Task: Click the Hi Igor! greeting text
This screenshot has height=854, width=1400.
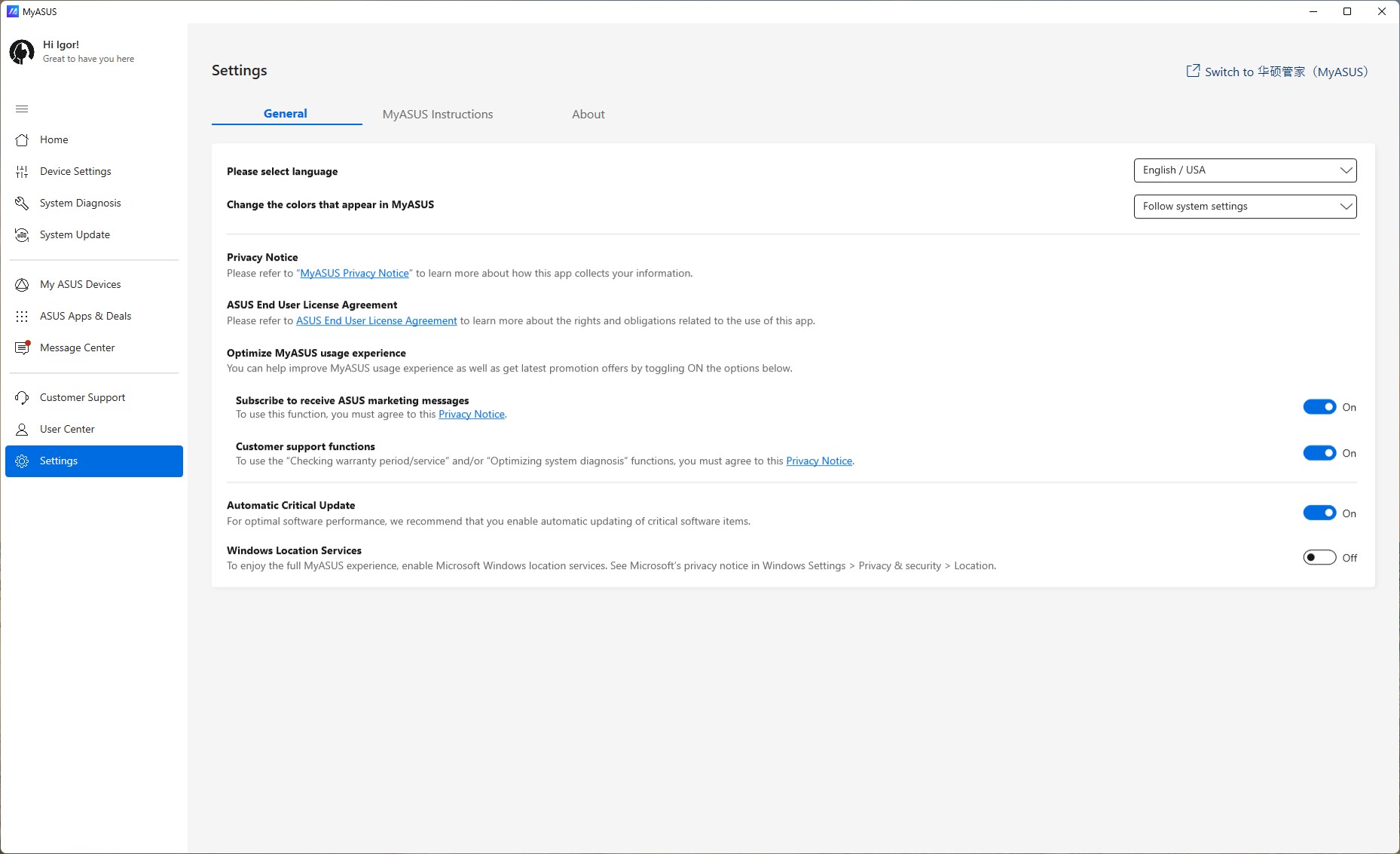Action: (61, 44)
